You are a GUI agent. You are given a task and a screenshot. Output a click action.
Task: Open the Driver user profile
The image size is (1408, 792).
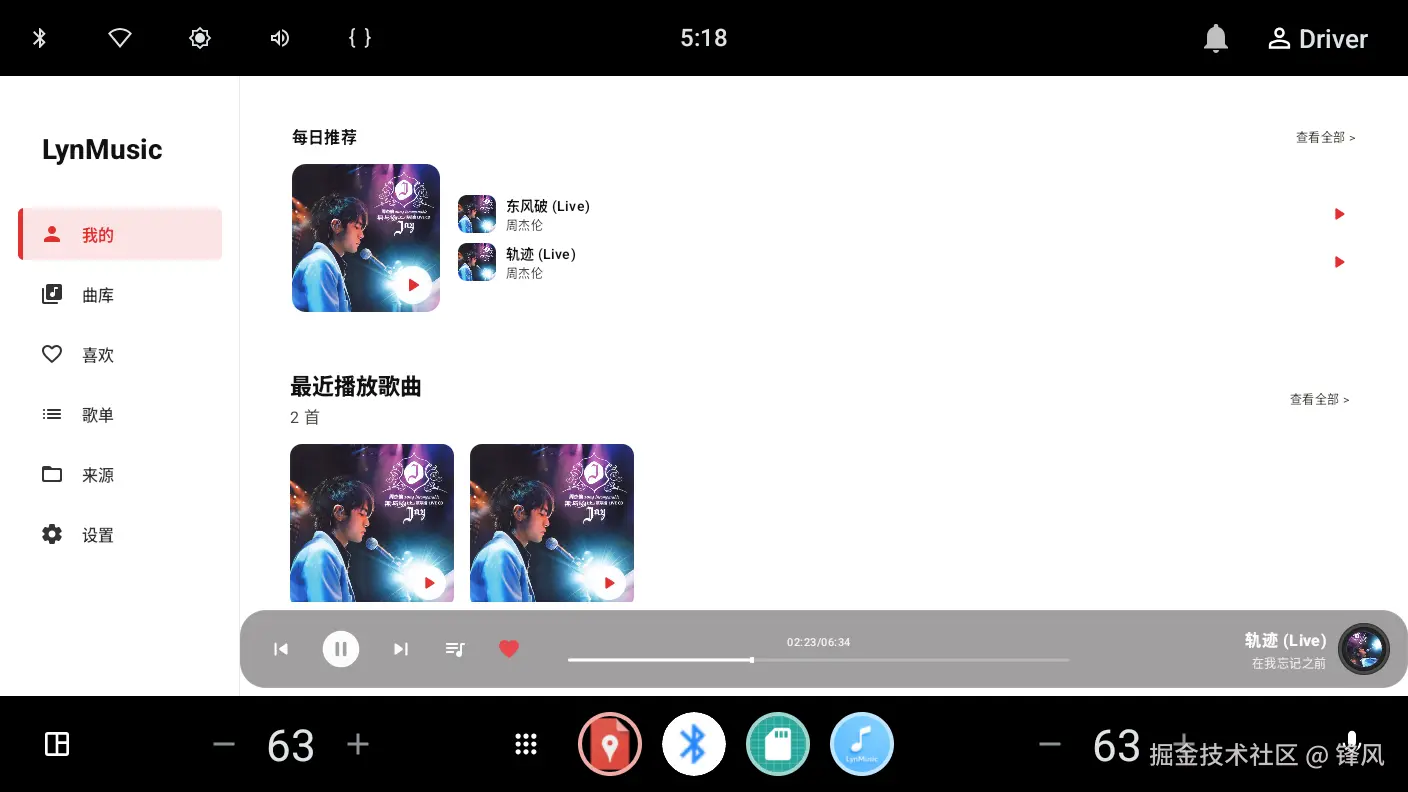click(x=1317, y=39)
